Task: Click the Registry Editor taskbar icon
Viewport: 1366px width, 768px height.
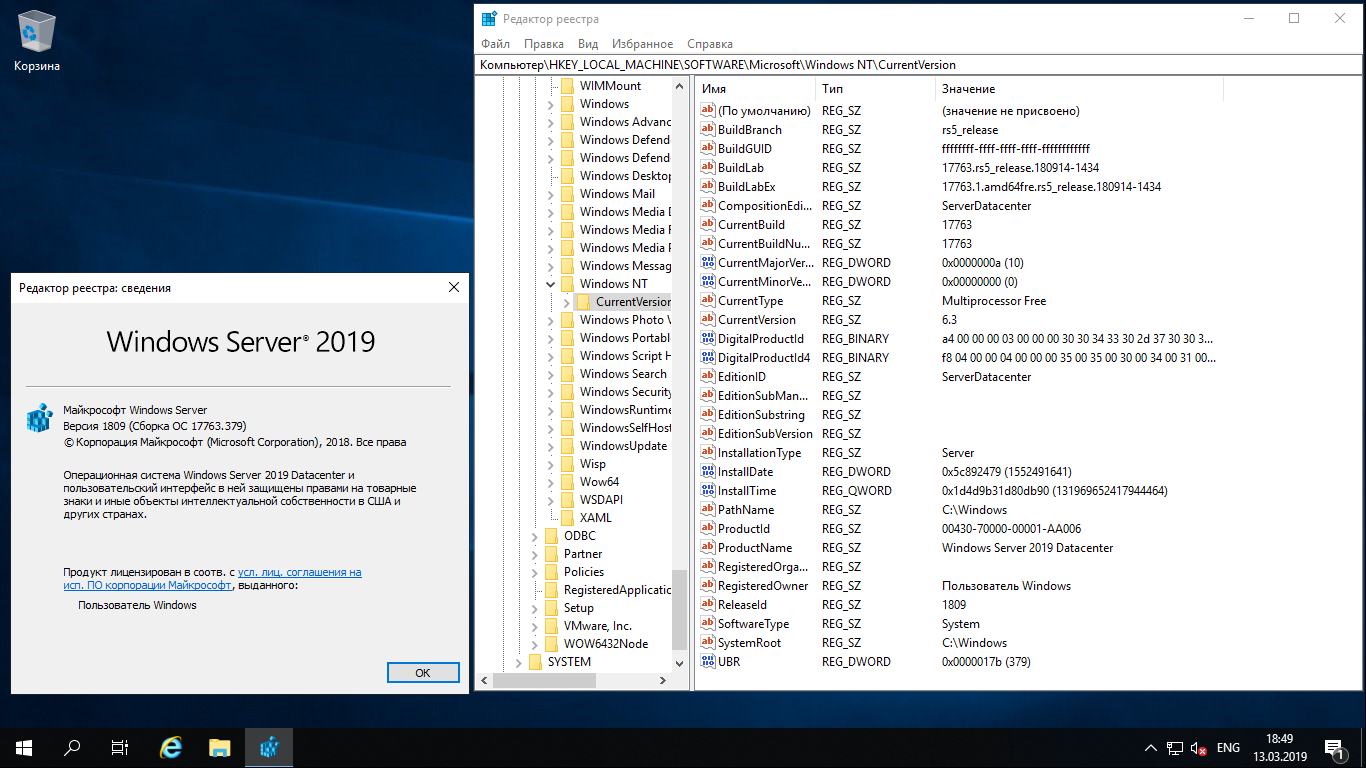Action: click(x=269, y=747)
